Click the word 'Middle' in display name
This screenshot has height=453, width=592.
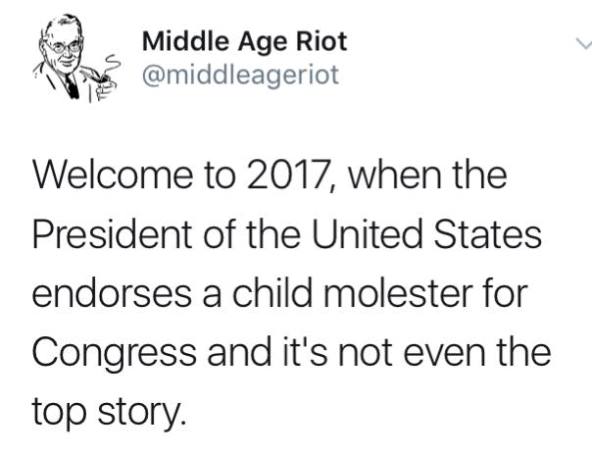coord(186,41)
